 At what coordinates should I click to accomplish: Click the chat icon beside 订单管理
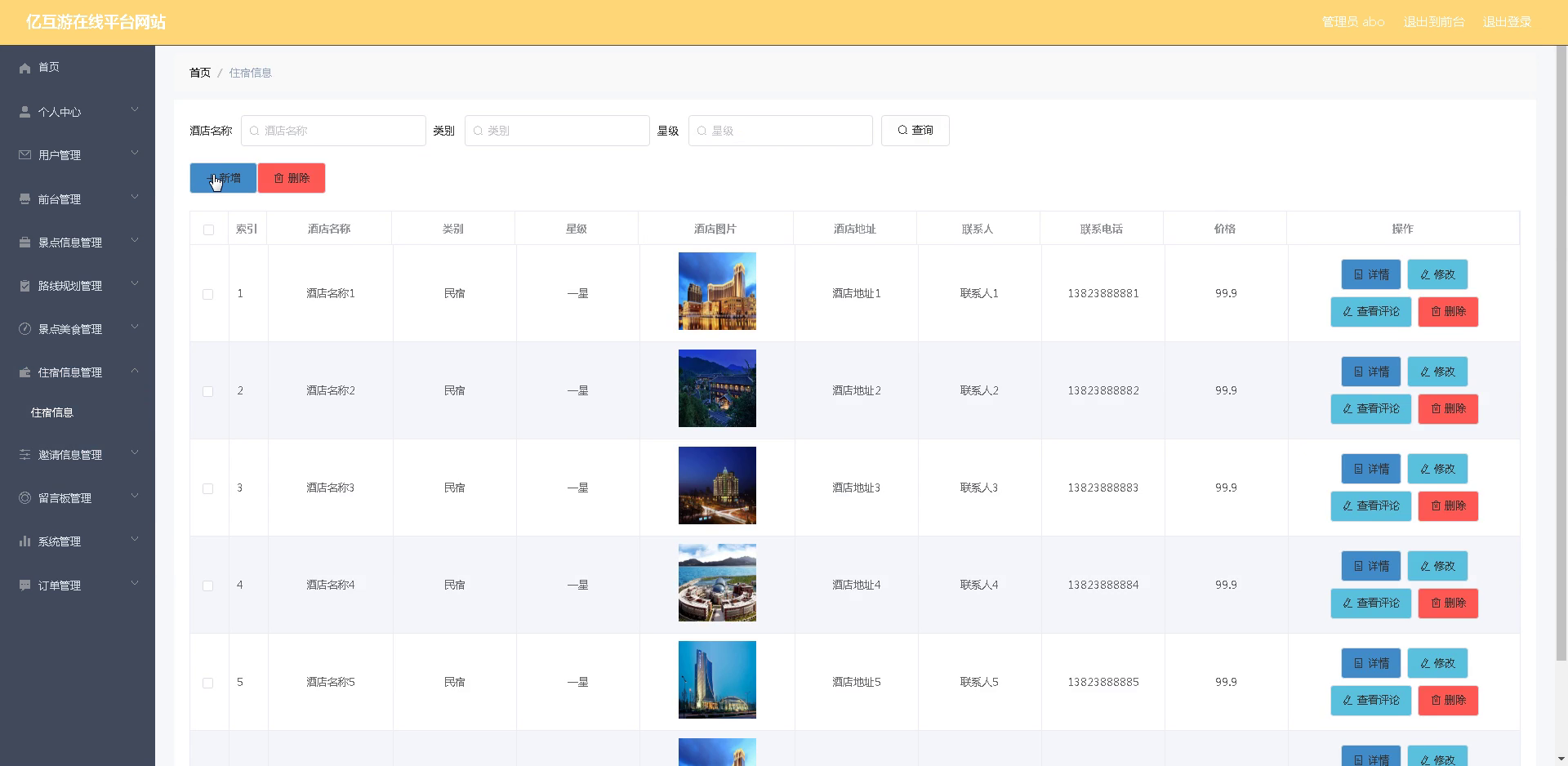point(25,585)
